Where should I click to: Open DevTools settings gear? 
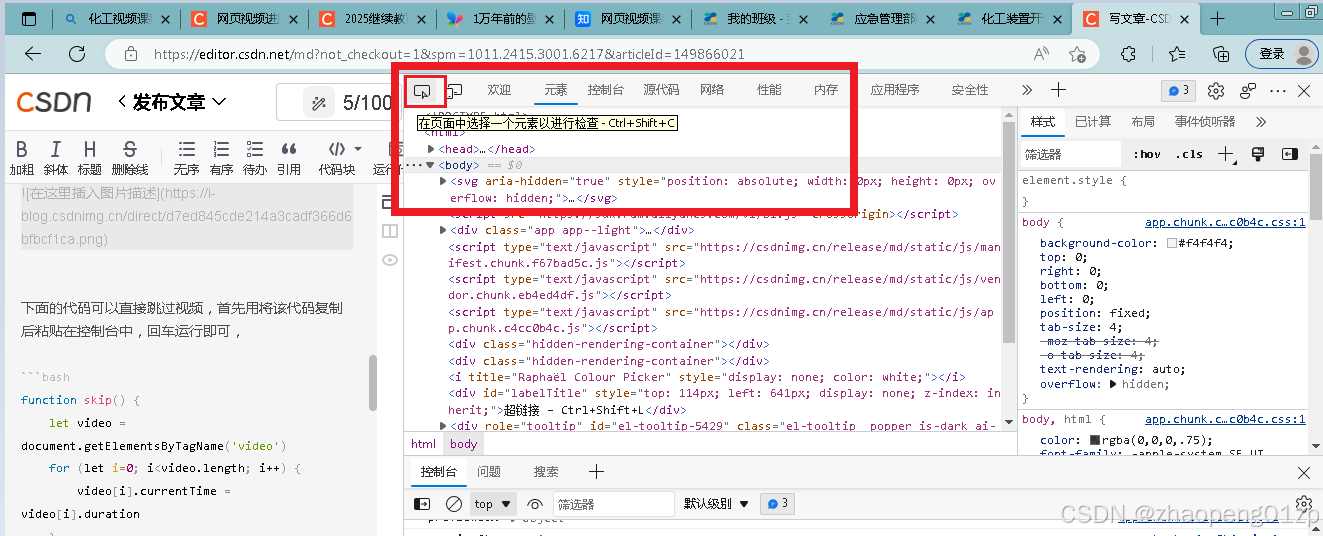1216,91
